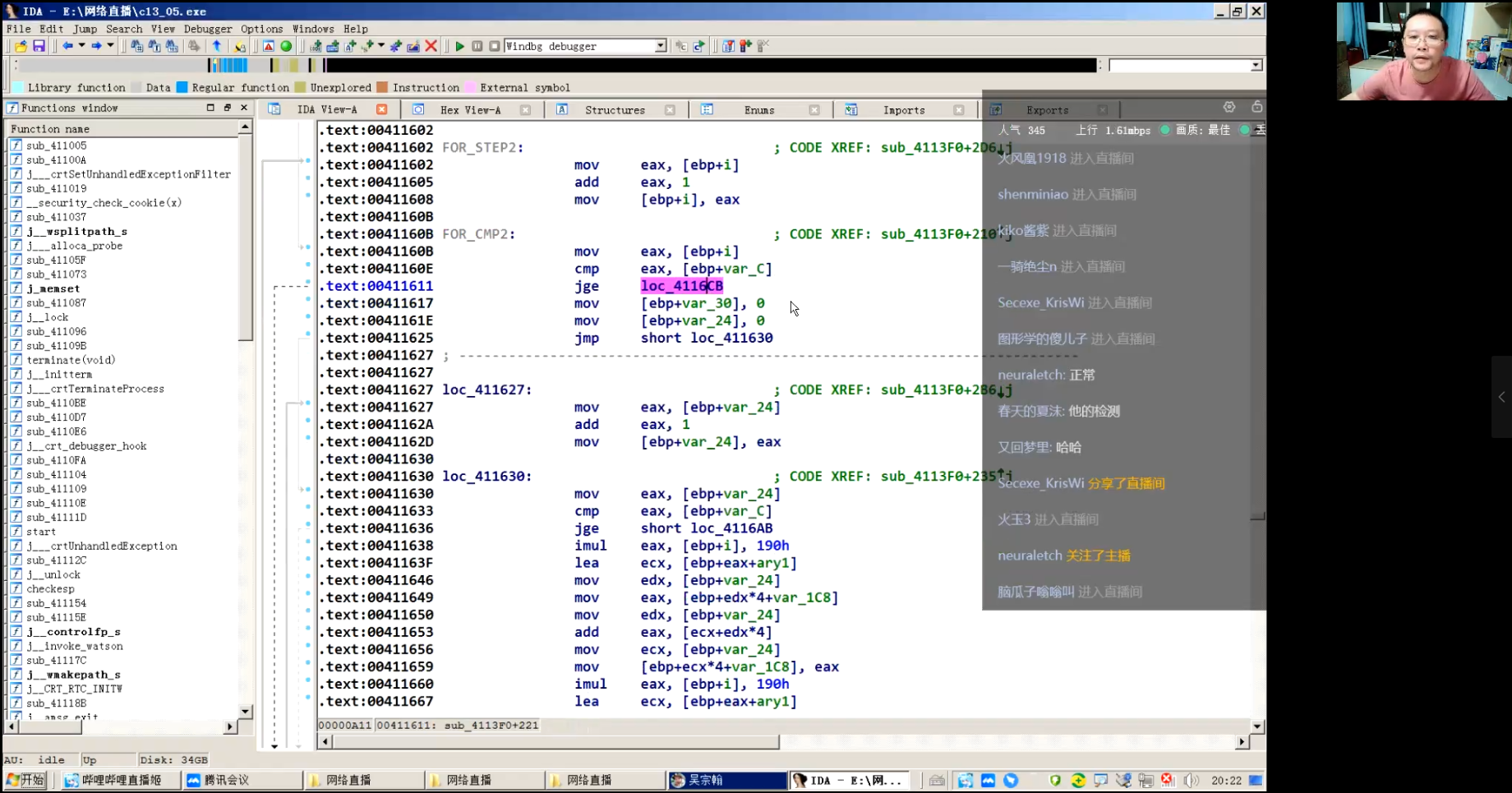This screenshot has height=793, width=1512.
Task: Open the Debugger menu
Action: click(207, 29)
